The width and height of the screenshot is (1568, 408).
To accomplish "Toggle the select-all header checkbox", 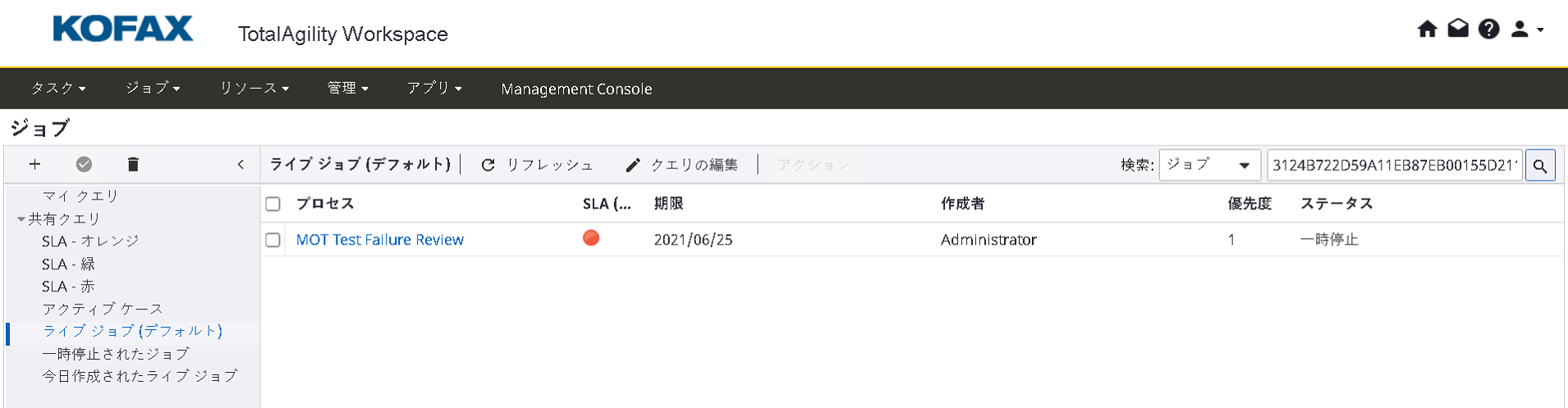I will (273, 204).
